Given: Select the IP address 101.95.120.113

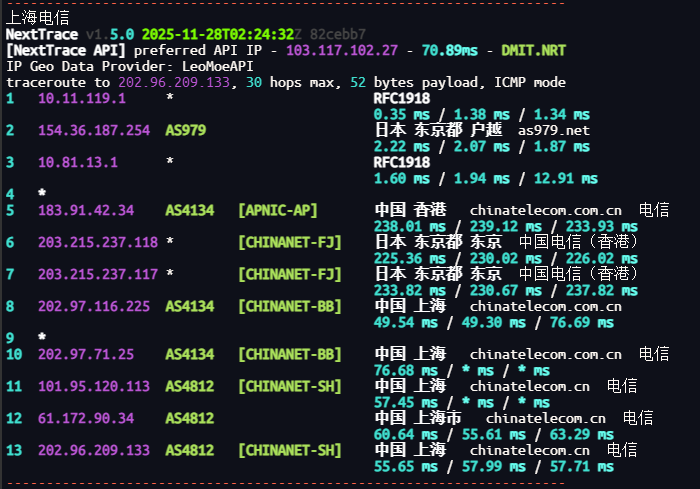Looking at the screenshot, I should pos(94,386).
